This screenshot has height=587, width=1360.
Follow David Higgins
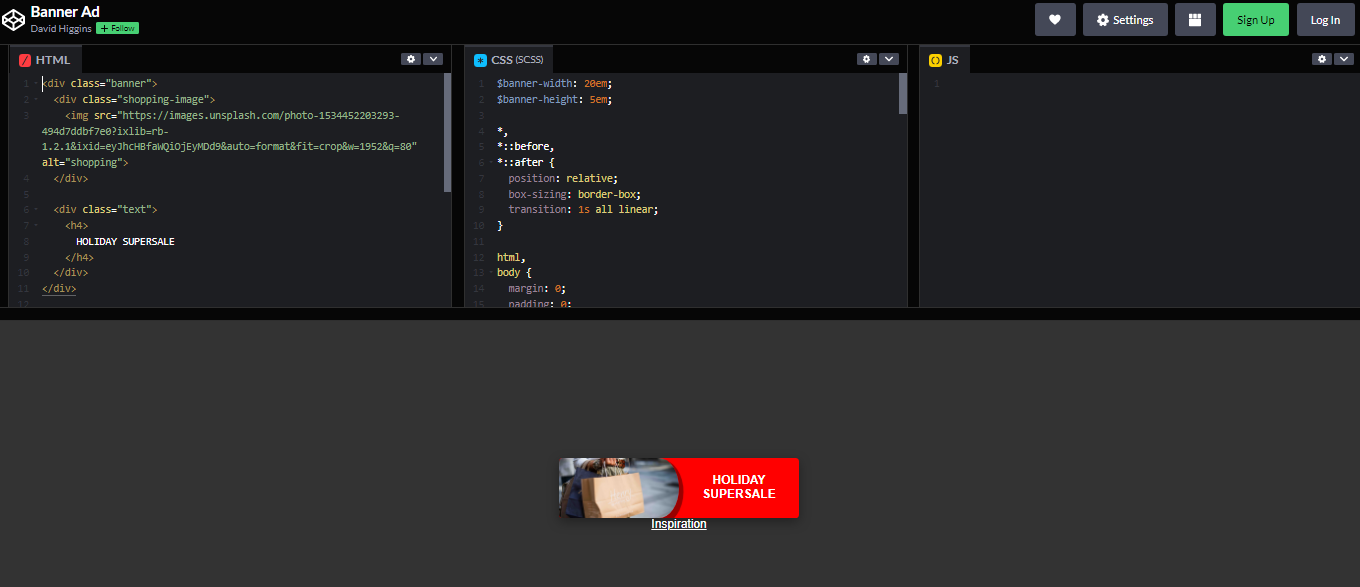click(116, 28)
